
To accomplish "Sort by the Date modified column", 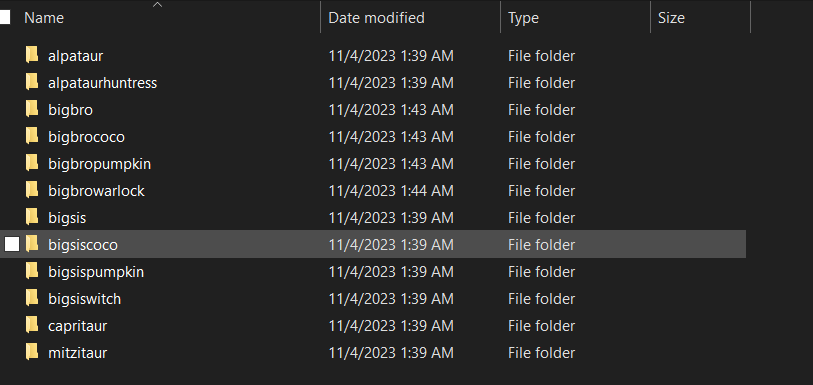I will (376, 18).
